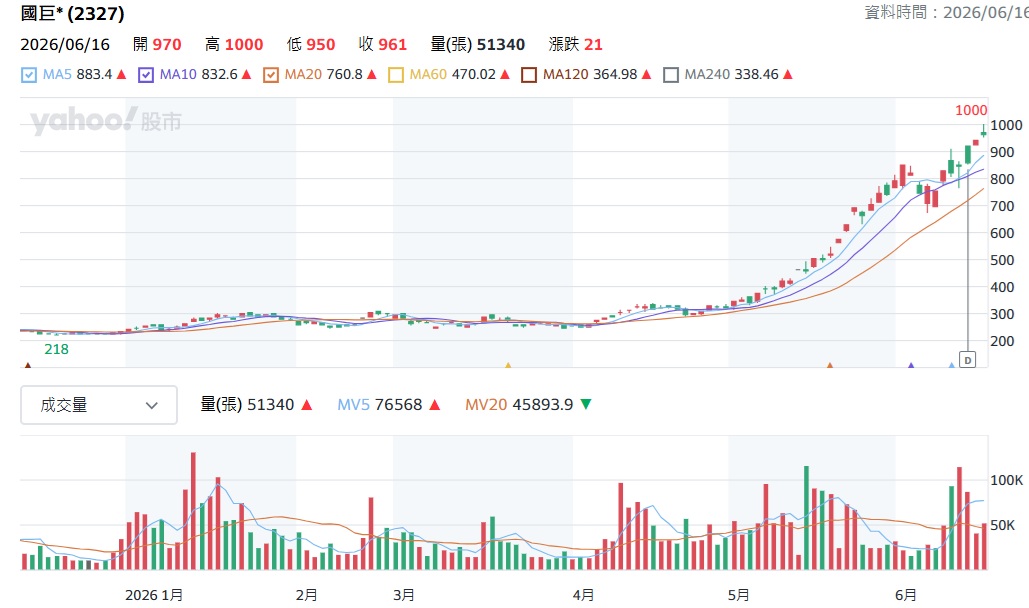Screen dimensions: 1029x608
Task: Select the high price 高 1000 in header
Action: [x=234, y=45]
